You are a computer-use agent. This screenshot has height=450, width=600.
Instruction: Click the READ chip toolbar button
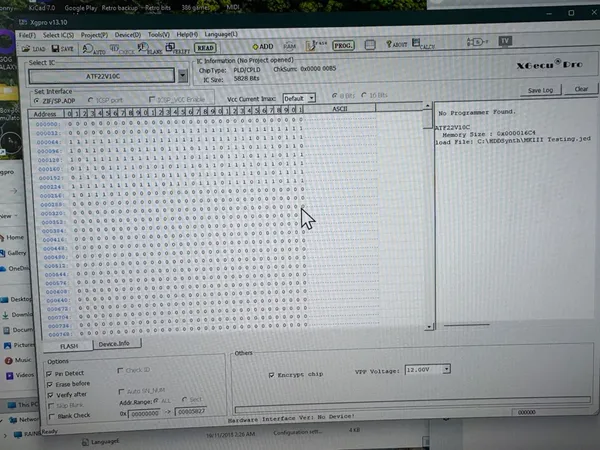205,48
